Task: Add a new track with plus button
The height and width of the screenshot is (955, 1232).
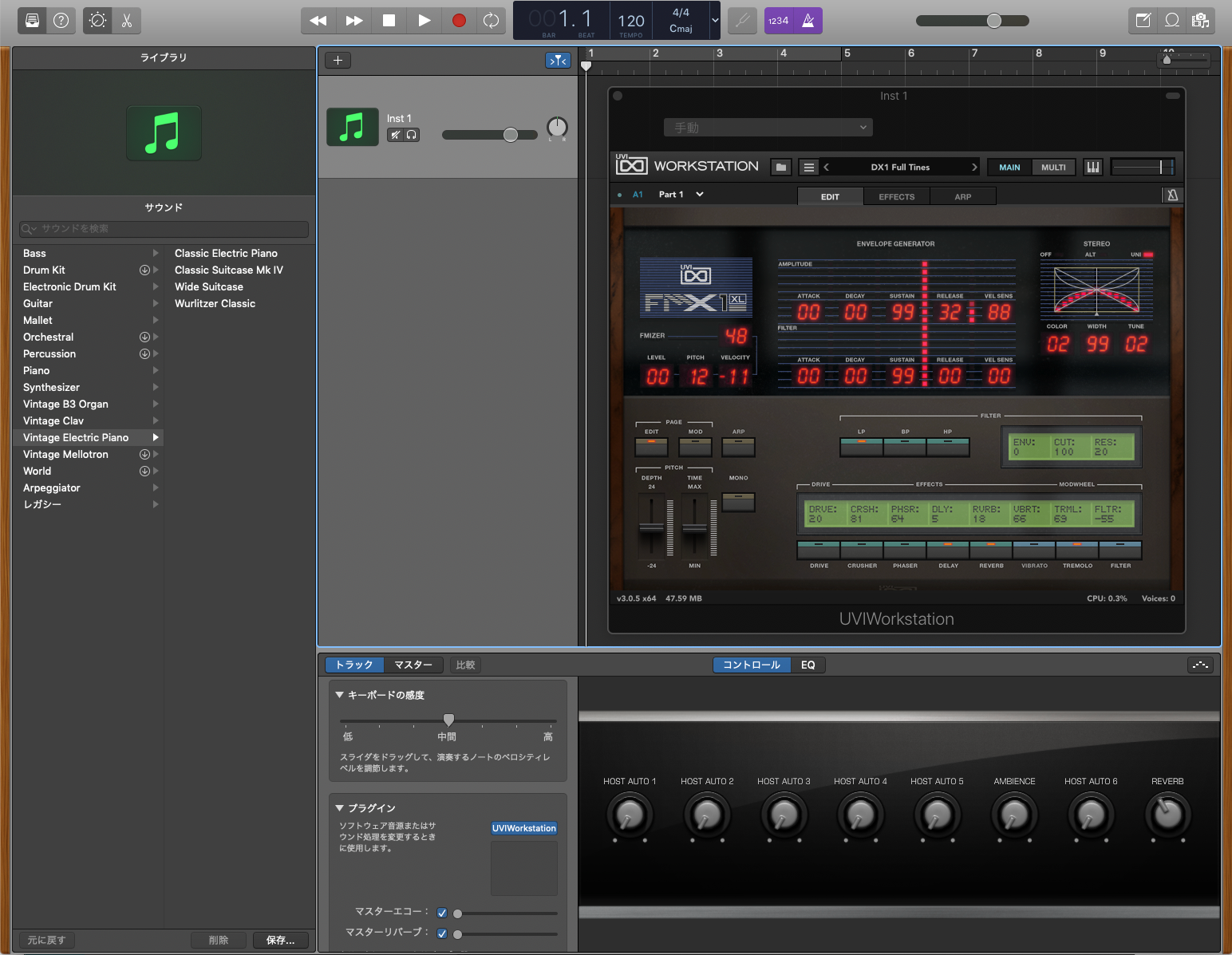Action: [338, 60]
